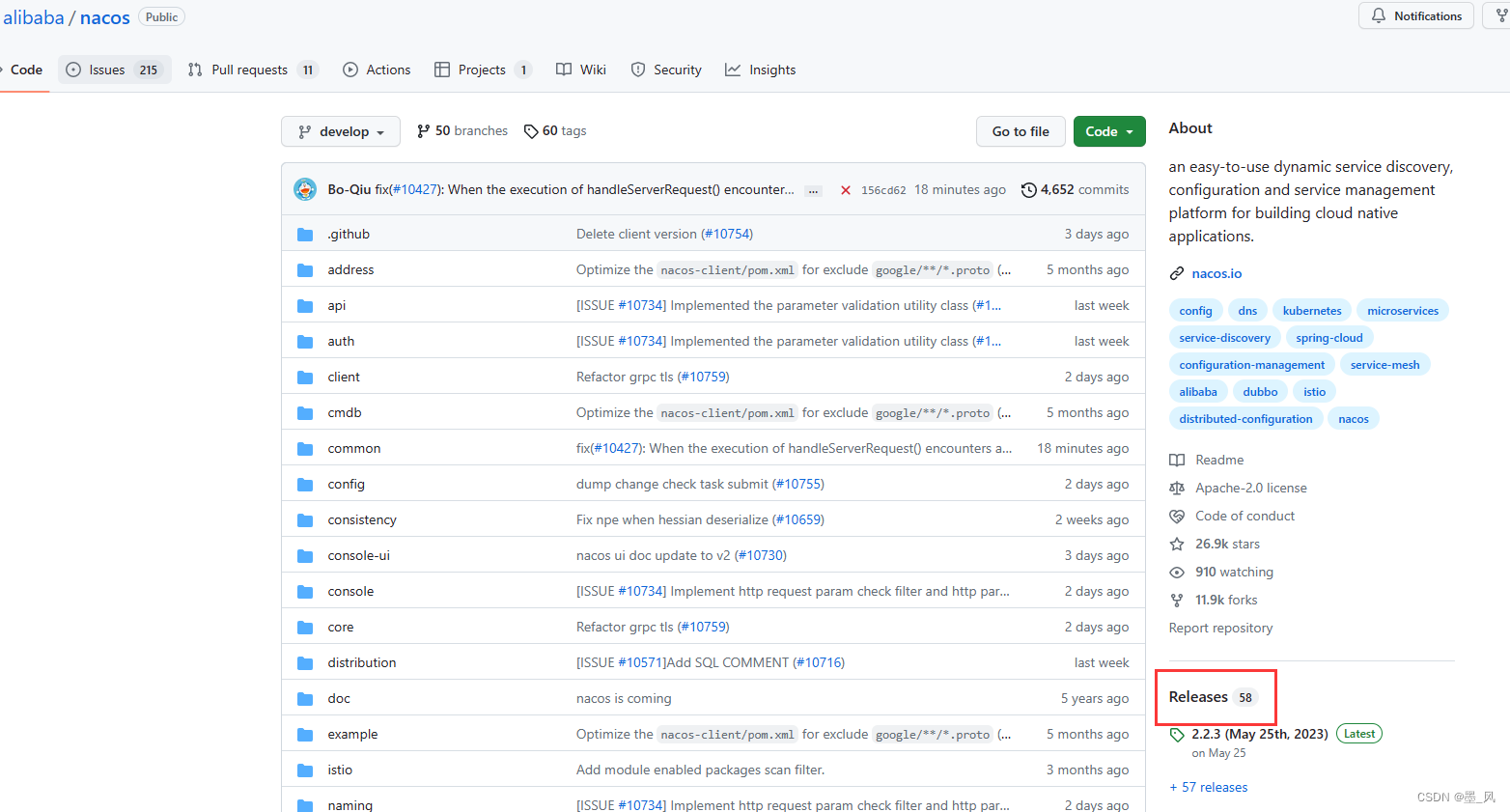The image size is (1510, 812).
Task: Click the Wiki book icon in nav
Action: [x=564, y=70]
